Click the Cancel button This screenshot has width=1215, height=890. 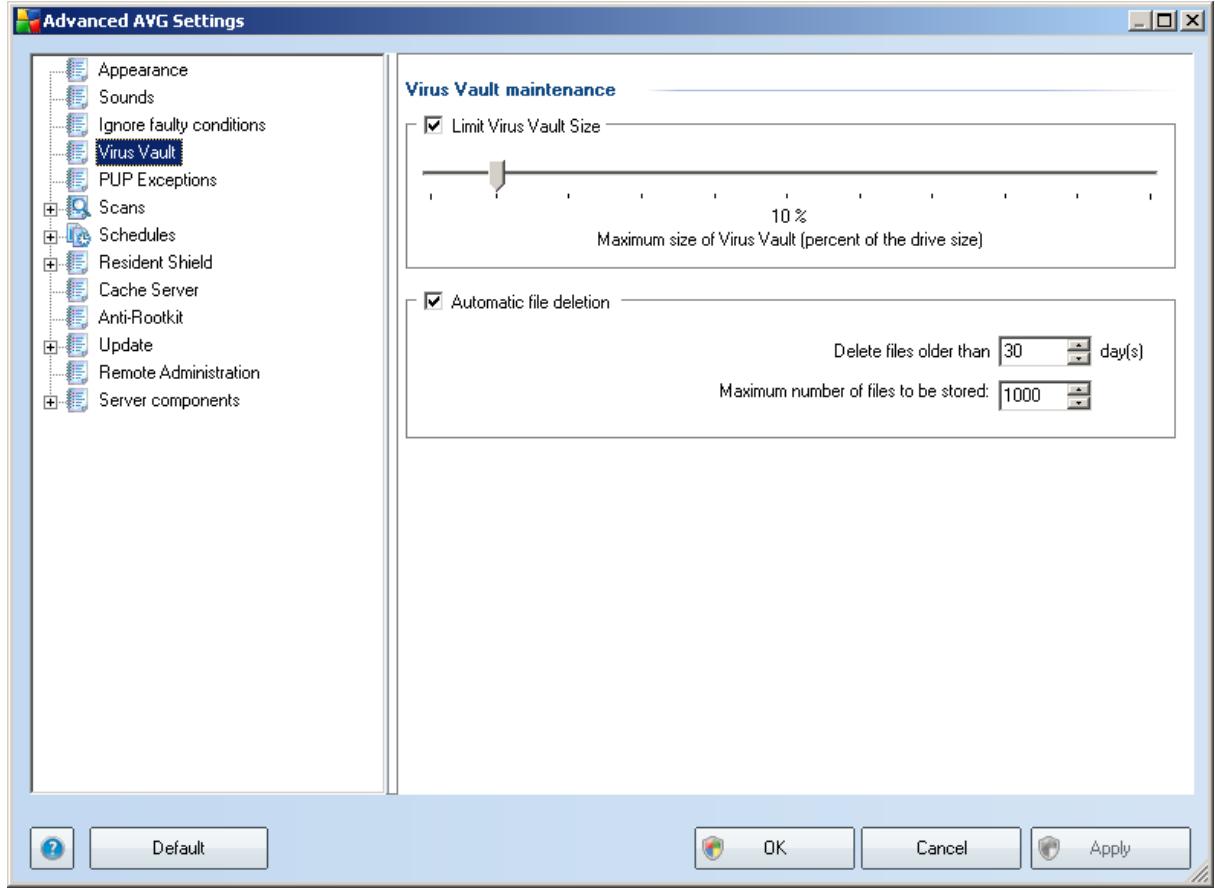click(939, 848)
